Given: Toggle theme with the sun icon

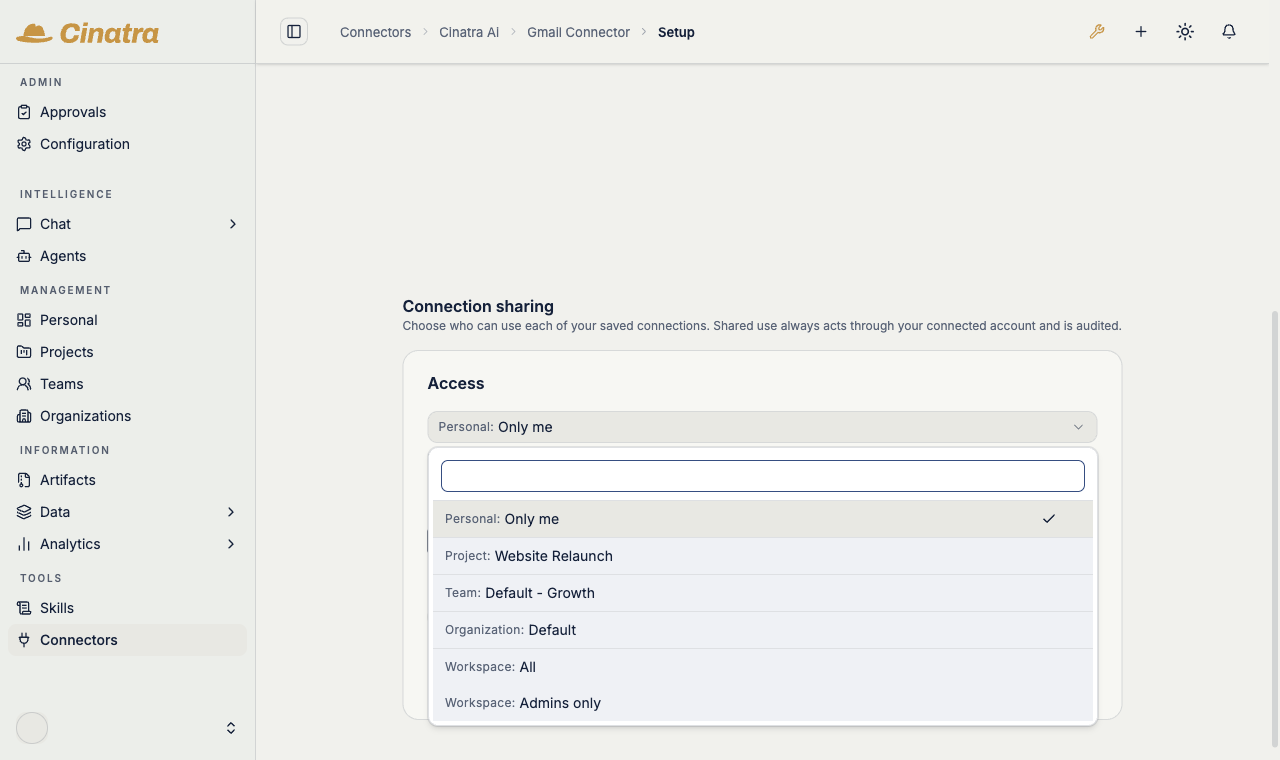Looking at the screenshot, I should 1185,32.
